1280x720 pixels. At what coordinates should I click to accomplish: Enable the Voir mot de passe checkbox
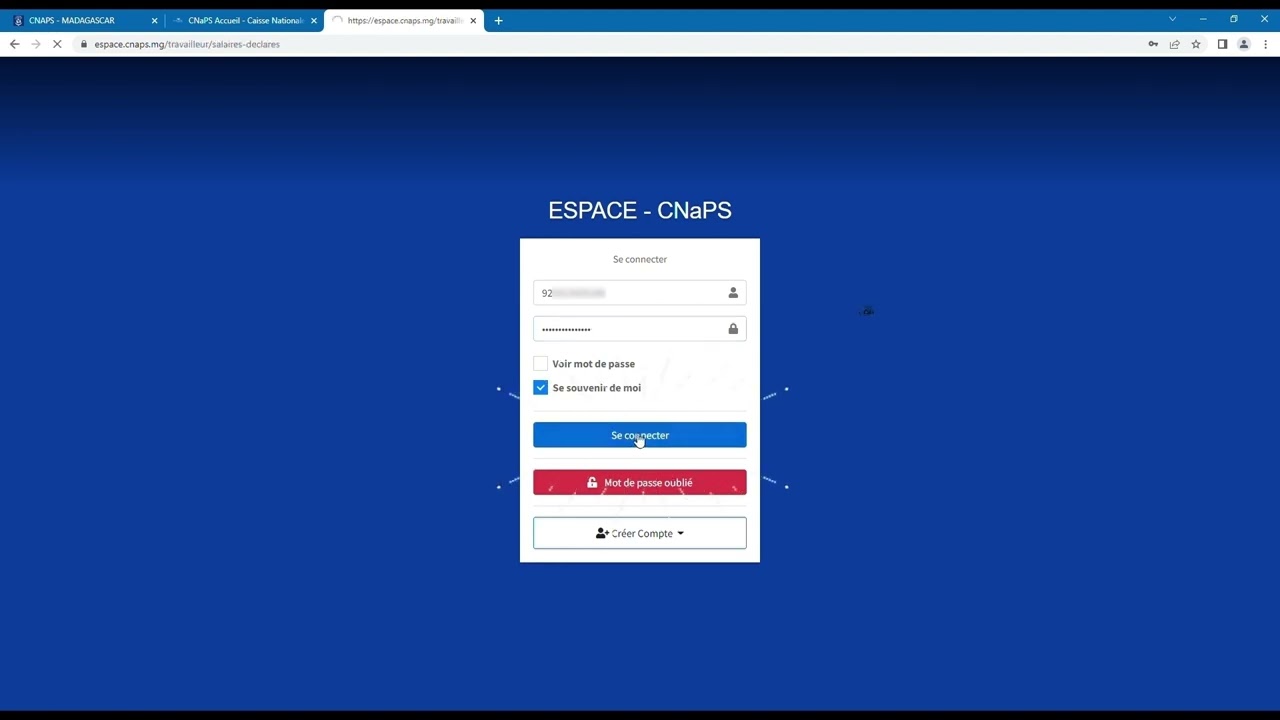click(x=540, y=364)
